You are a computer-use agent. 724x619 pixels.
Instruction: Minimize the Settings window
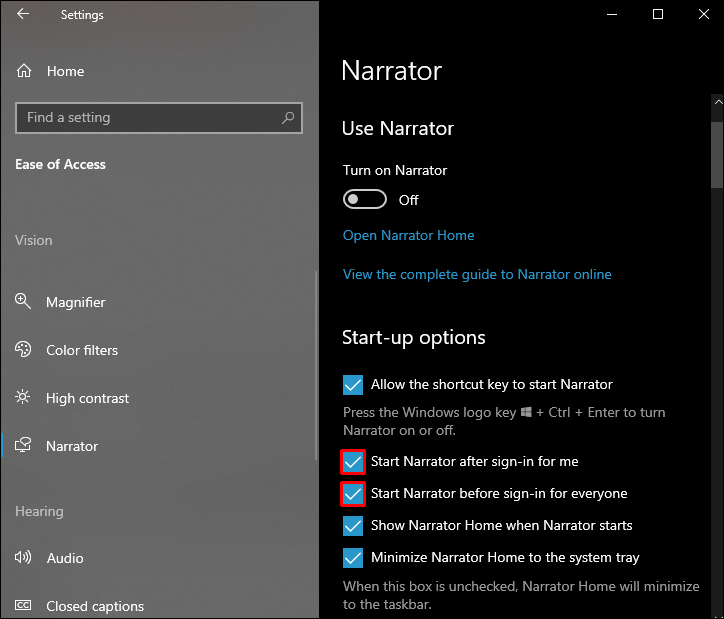612,14
